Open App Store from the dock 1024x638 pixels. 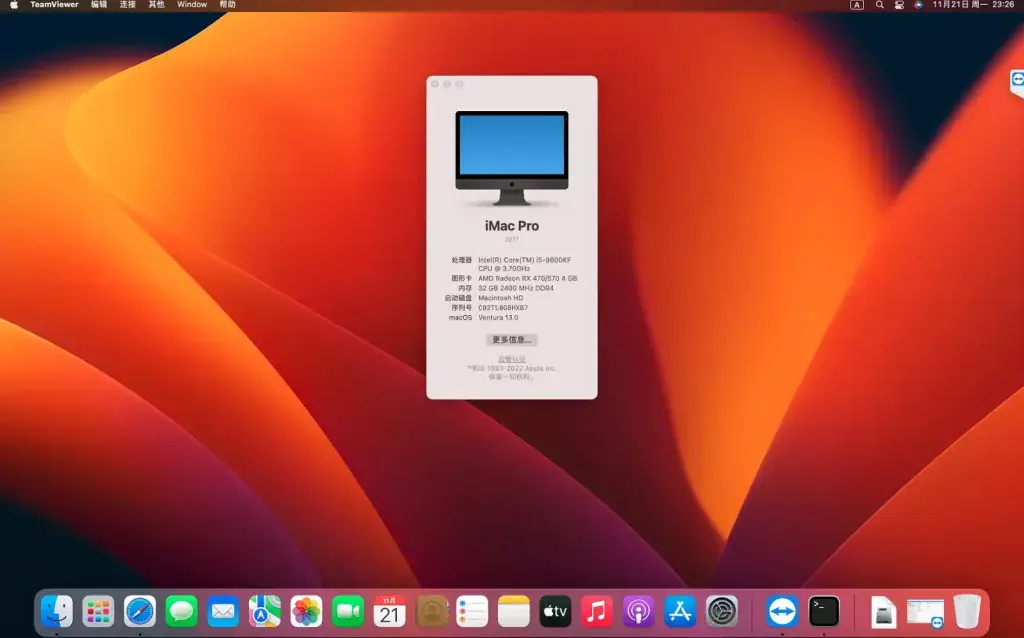[x=680, y=611]
